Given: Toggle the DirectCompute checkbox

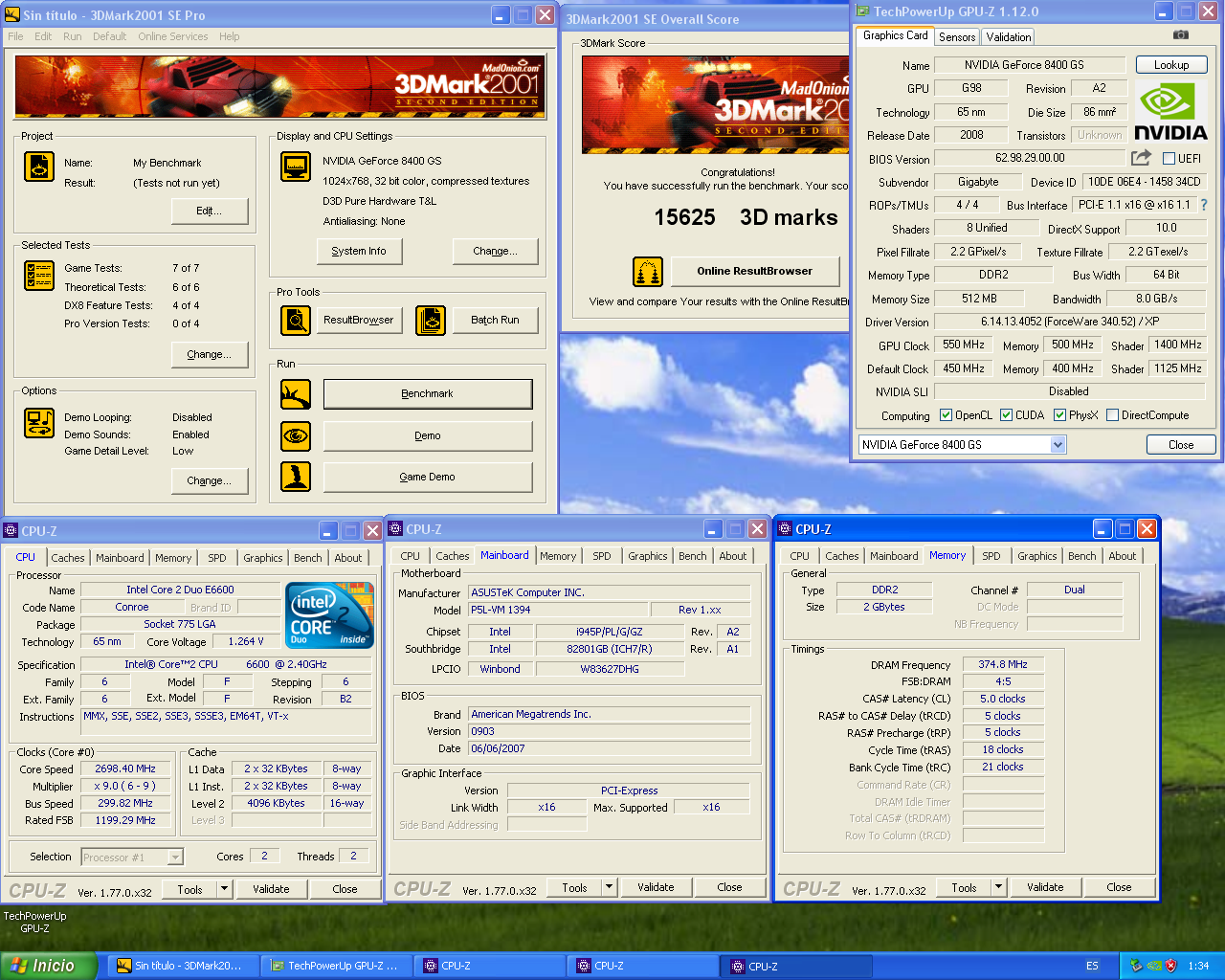Looking at the screenshot, I should click(x=1112, y=415).
